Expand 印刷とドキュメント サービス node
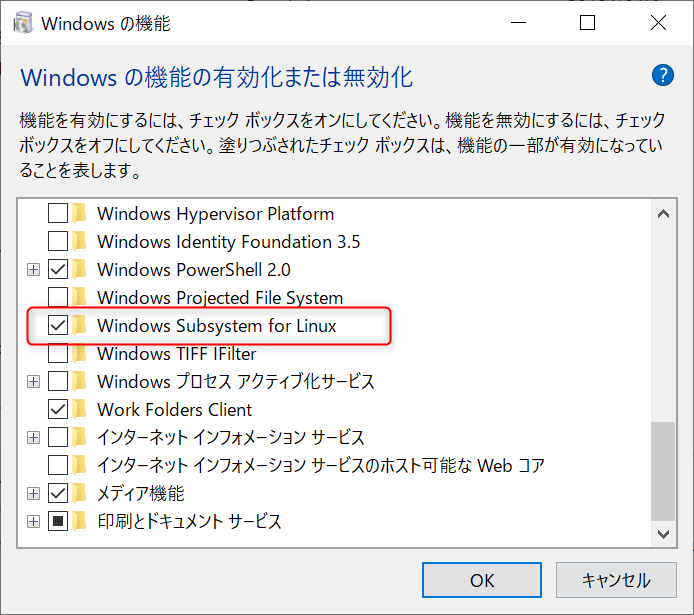694x615 pixels. (33, 521)
